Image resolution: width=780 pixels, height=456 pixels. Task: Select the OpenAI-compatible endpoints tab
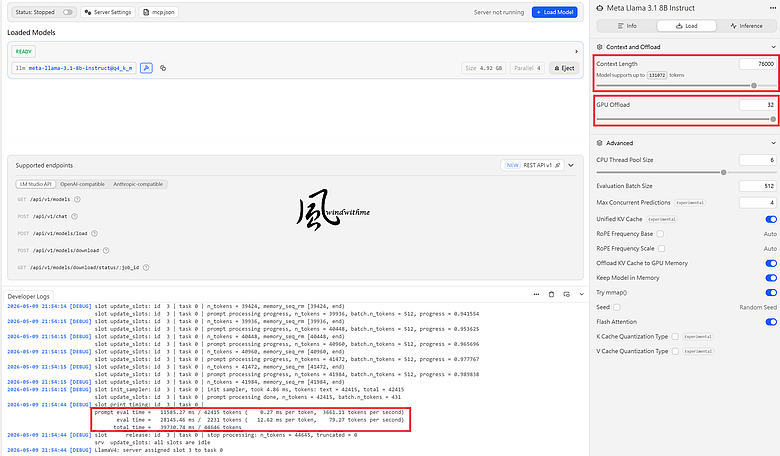83,184
